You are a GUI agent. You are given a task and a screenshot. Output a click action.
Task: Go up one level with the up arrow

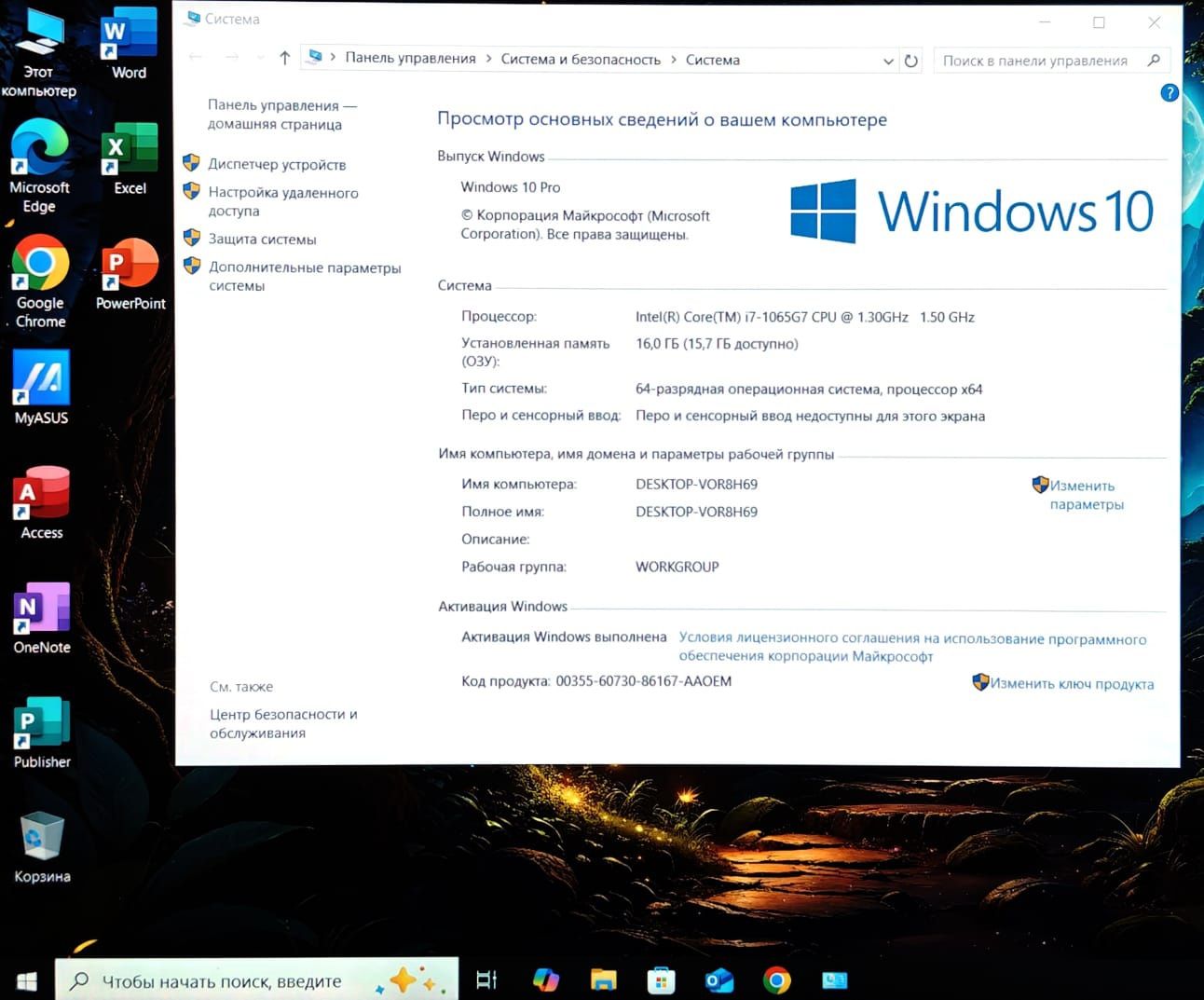(x=284, y=58)
